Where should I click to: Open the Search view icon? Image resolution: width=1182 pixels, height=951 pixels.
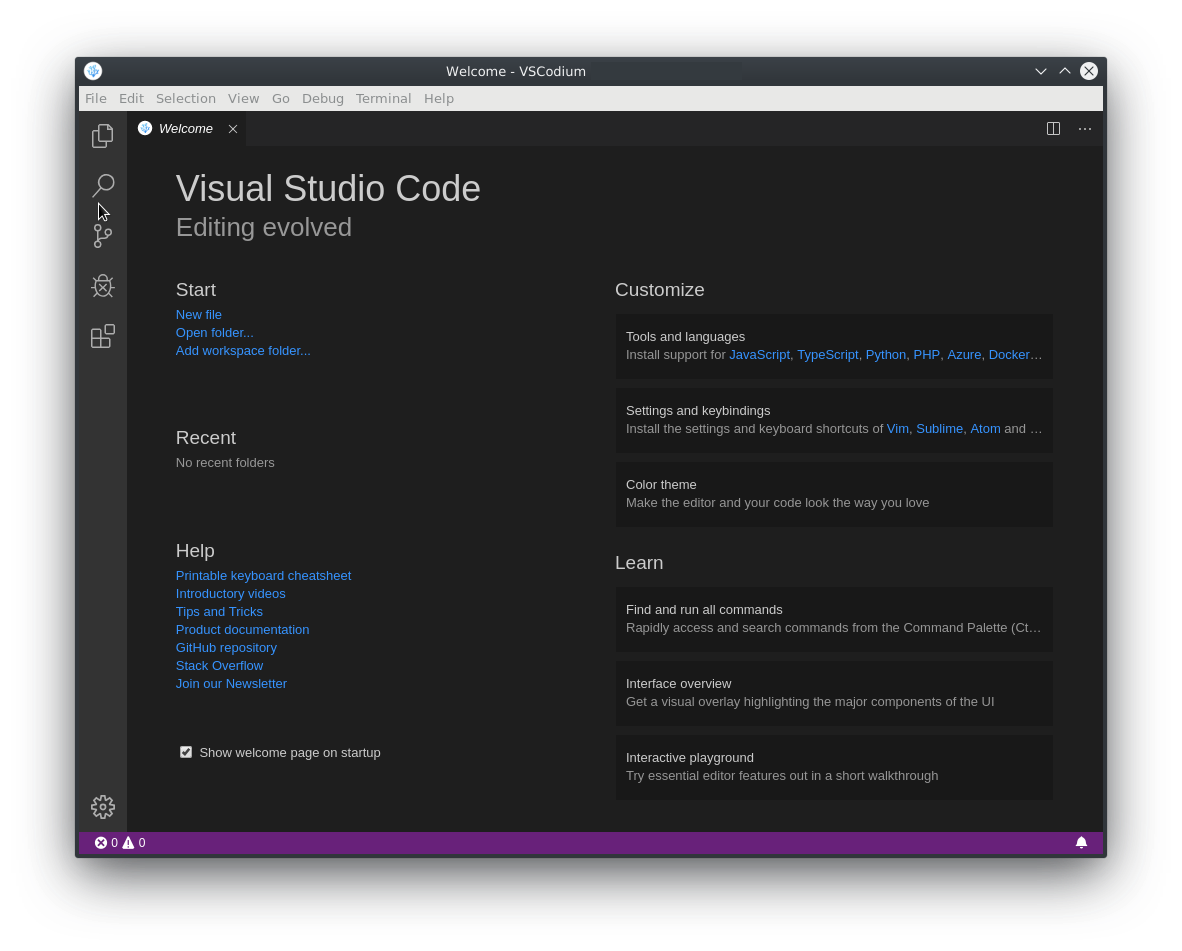(103, 185)
